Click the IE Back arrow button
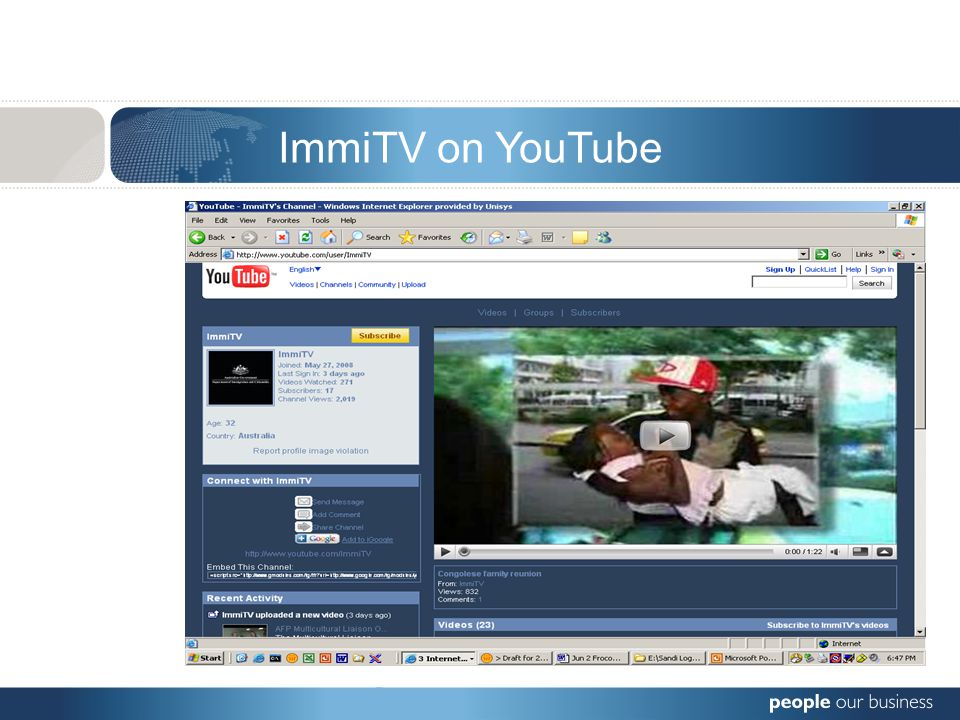The width and height of the screenshot is (960, 720). coord(197,238)
